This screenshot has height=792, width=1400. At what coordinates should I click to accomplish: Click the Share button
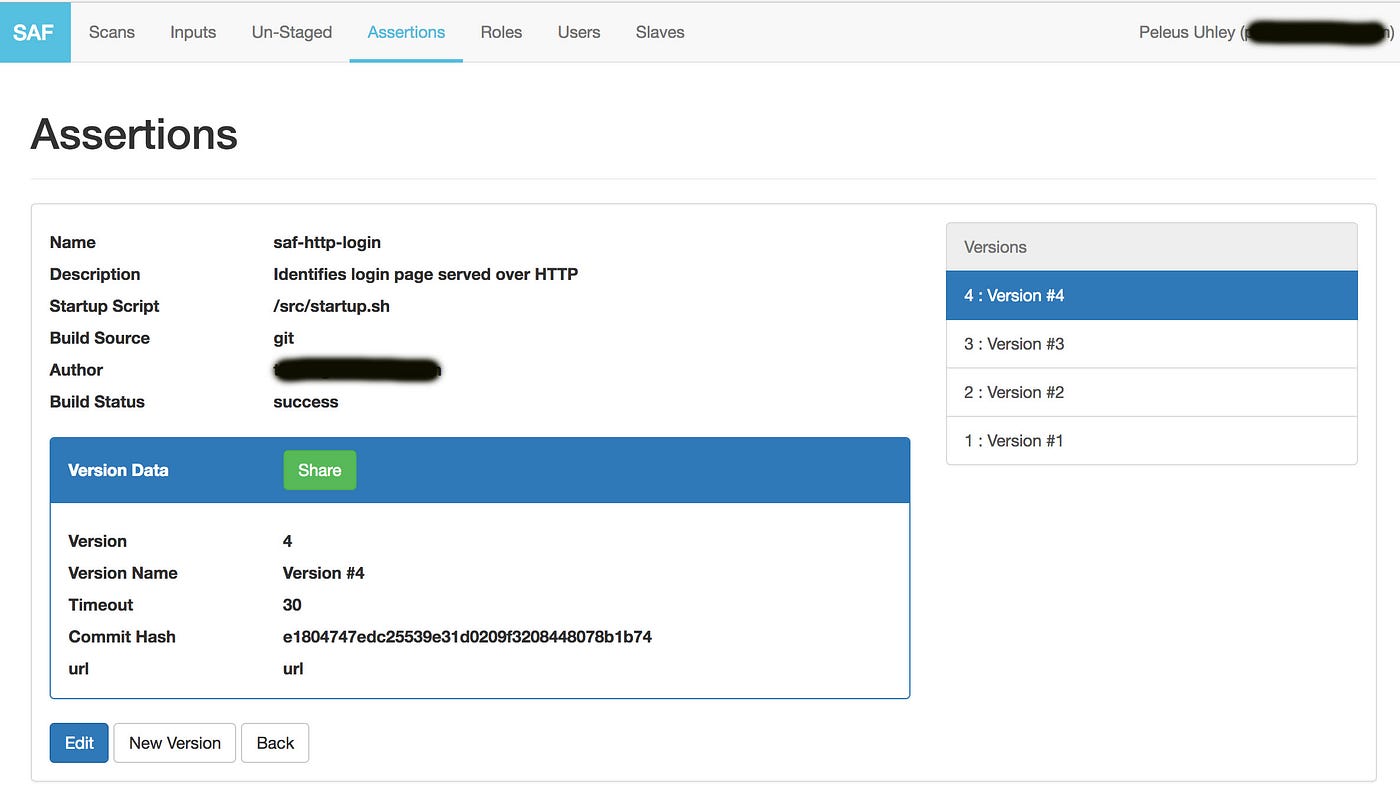coord(319,470)
